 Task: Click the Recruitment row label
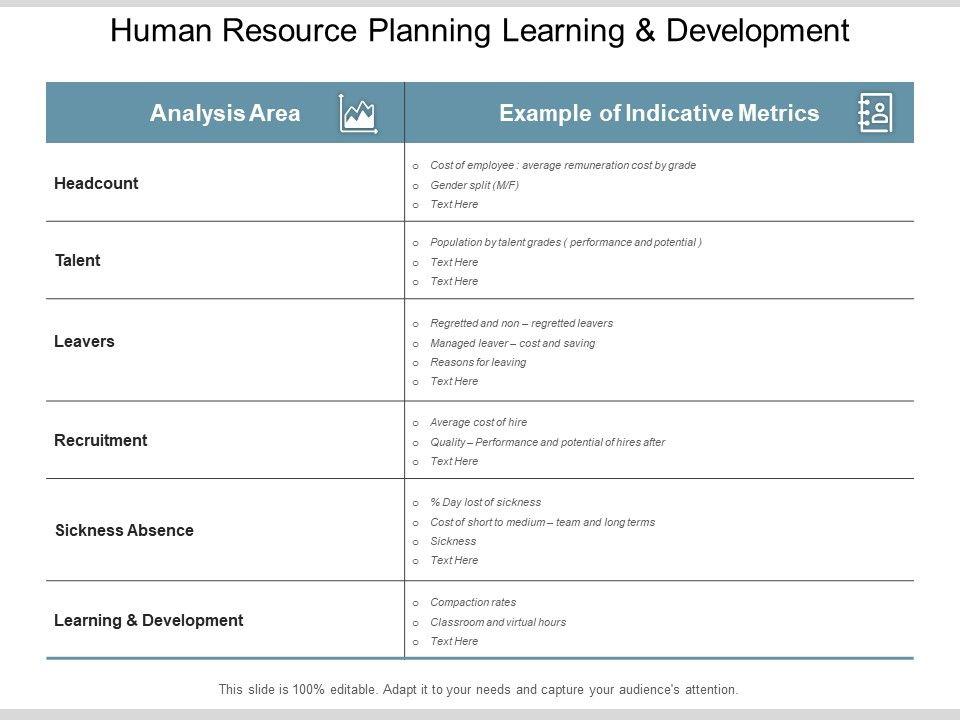coord(100,440)
